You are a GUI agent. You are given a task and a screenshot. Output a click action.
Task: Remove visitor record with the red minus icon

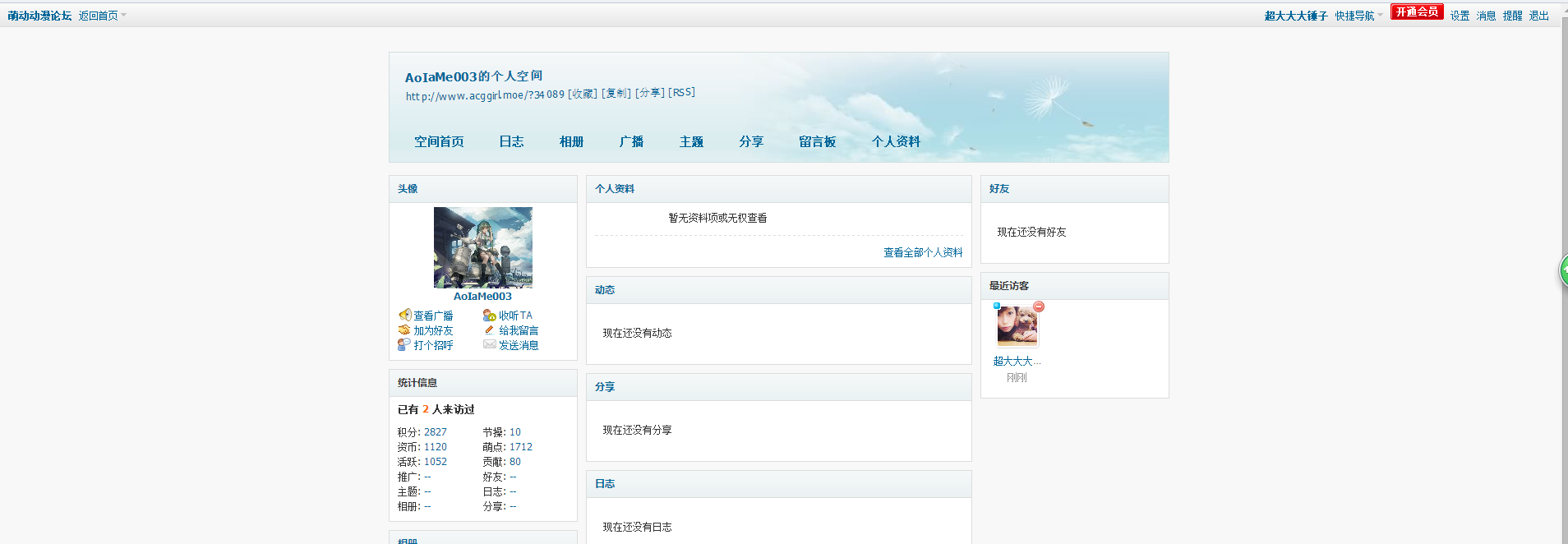1039,307
